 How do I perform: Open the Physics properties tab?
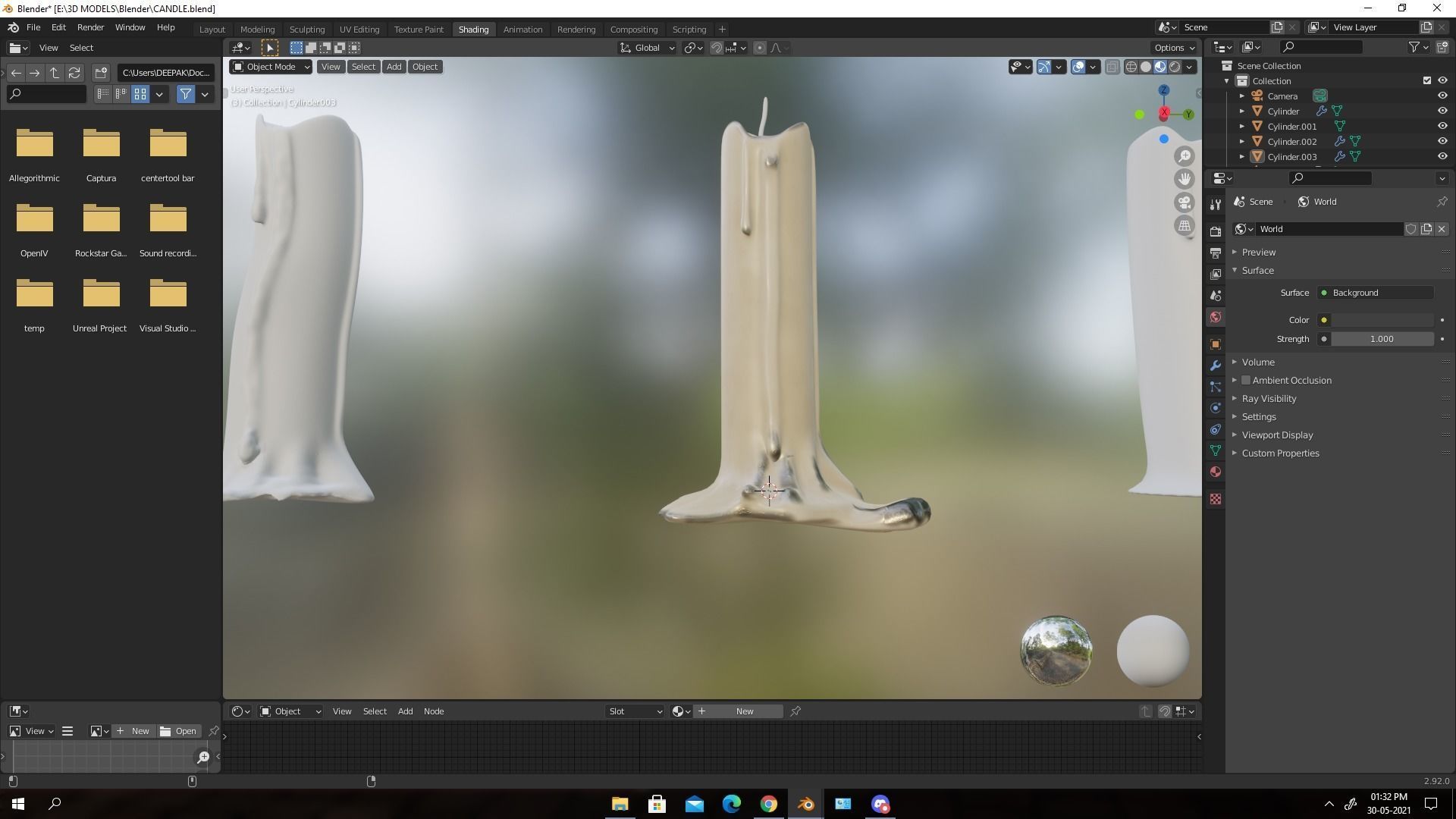click(1216, 408)
